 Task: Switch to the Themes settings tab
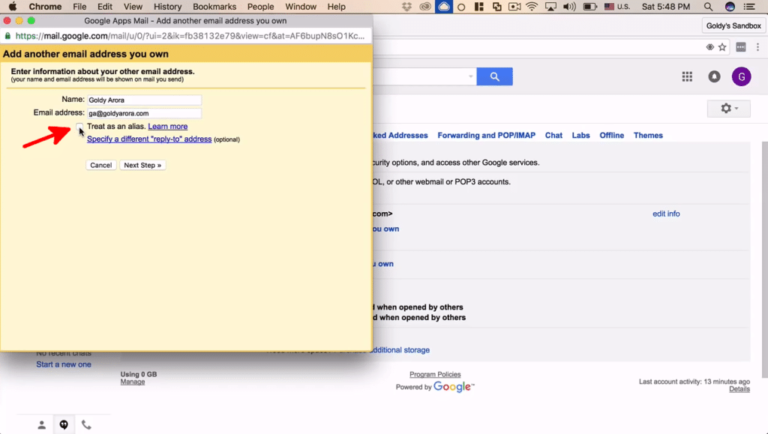click(x=648, y=135)
